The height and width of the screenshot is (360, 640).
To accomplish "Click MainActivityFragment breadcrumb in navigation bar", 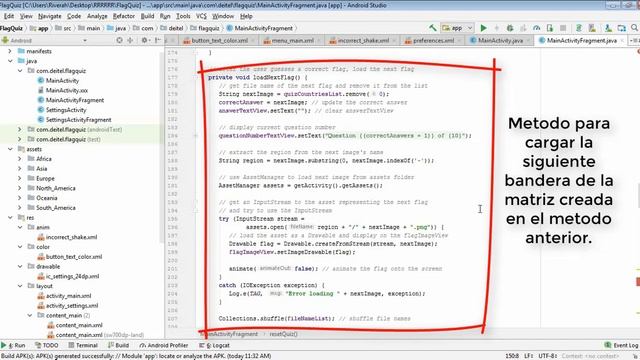I will click(x=260, y=28).
